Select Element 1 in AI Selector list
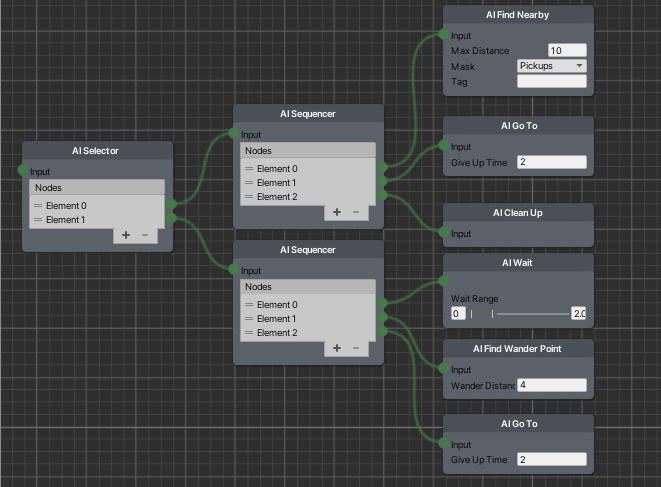 (97, 220)
